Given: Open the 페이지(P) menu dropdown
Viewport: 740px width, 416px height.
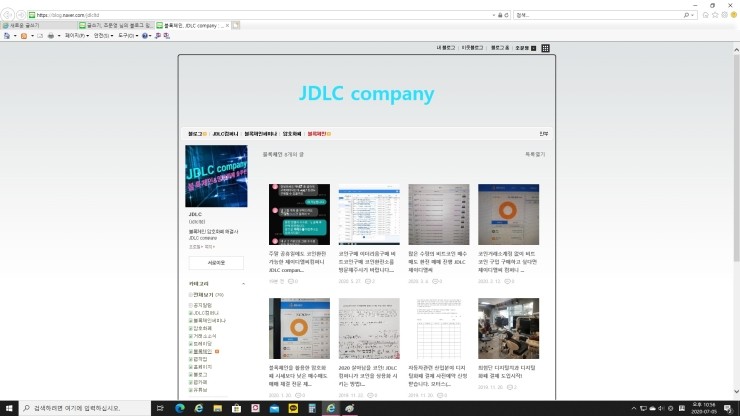Looking at the screenshot, I should [77, 35].
